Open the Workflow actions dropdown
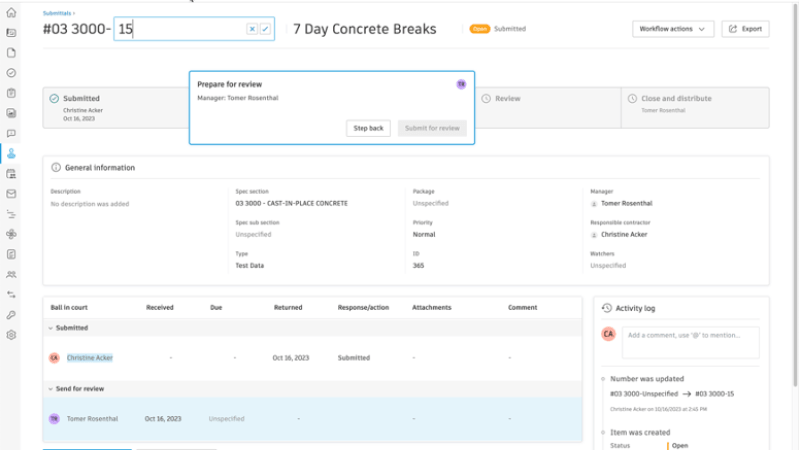 point(673,29)
